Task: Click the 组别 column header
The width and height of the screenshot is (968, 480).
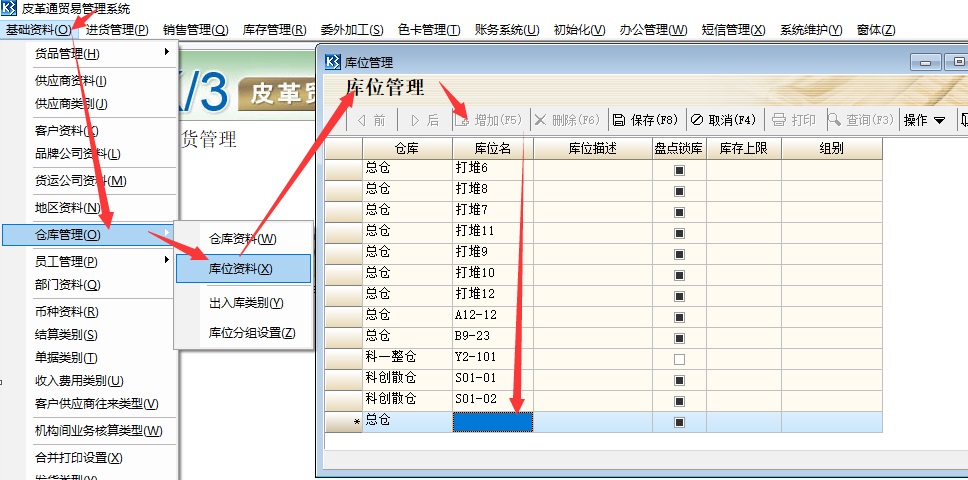Action: click(x=832, y=149)
